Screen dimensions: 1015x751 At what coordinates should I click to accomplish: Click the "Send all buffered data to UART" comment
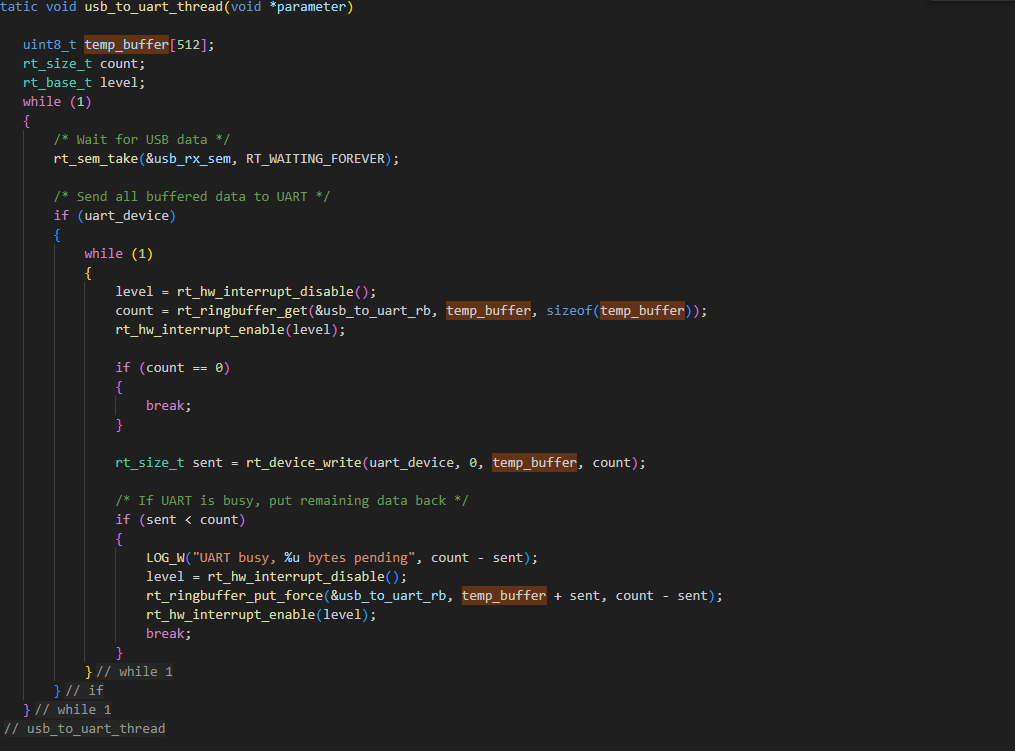click(x=191, y=197)
